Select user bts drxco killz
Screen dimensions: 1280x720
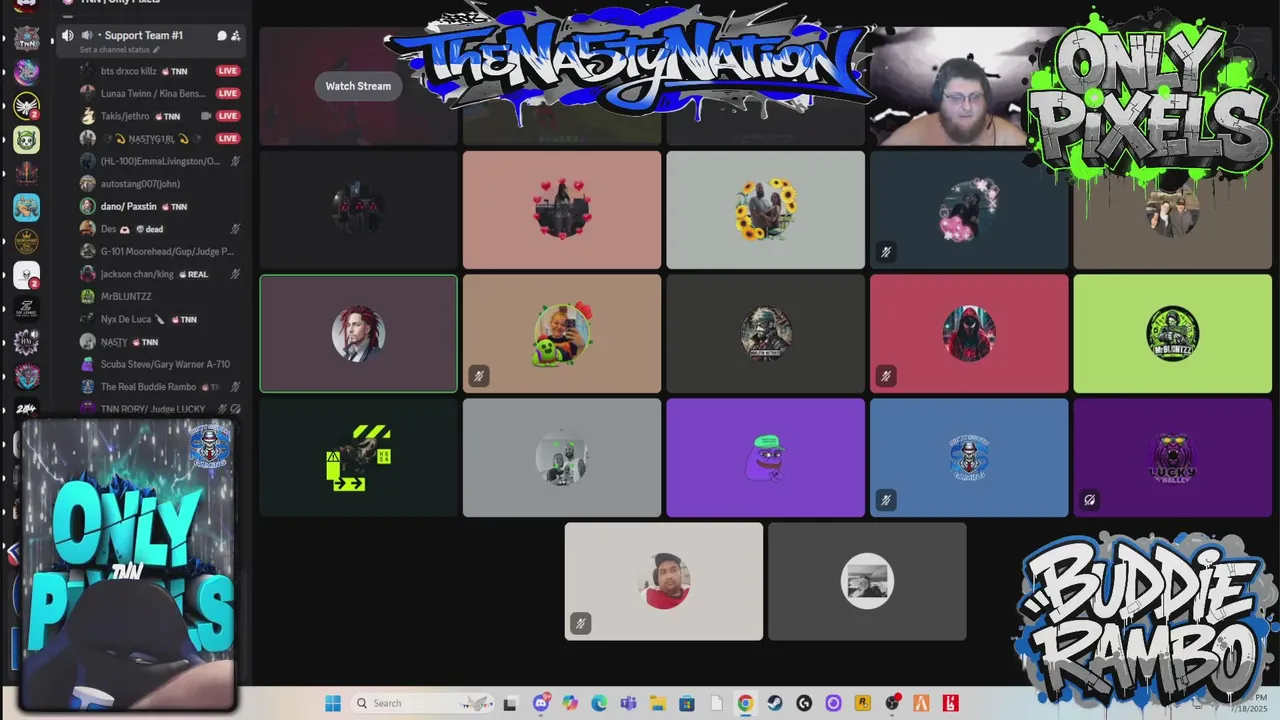pos(160,71)
